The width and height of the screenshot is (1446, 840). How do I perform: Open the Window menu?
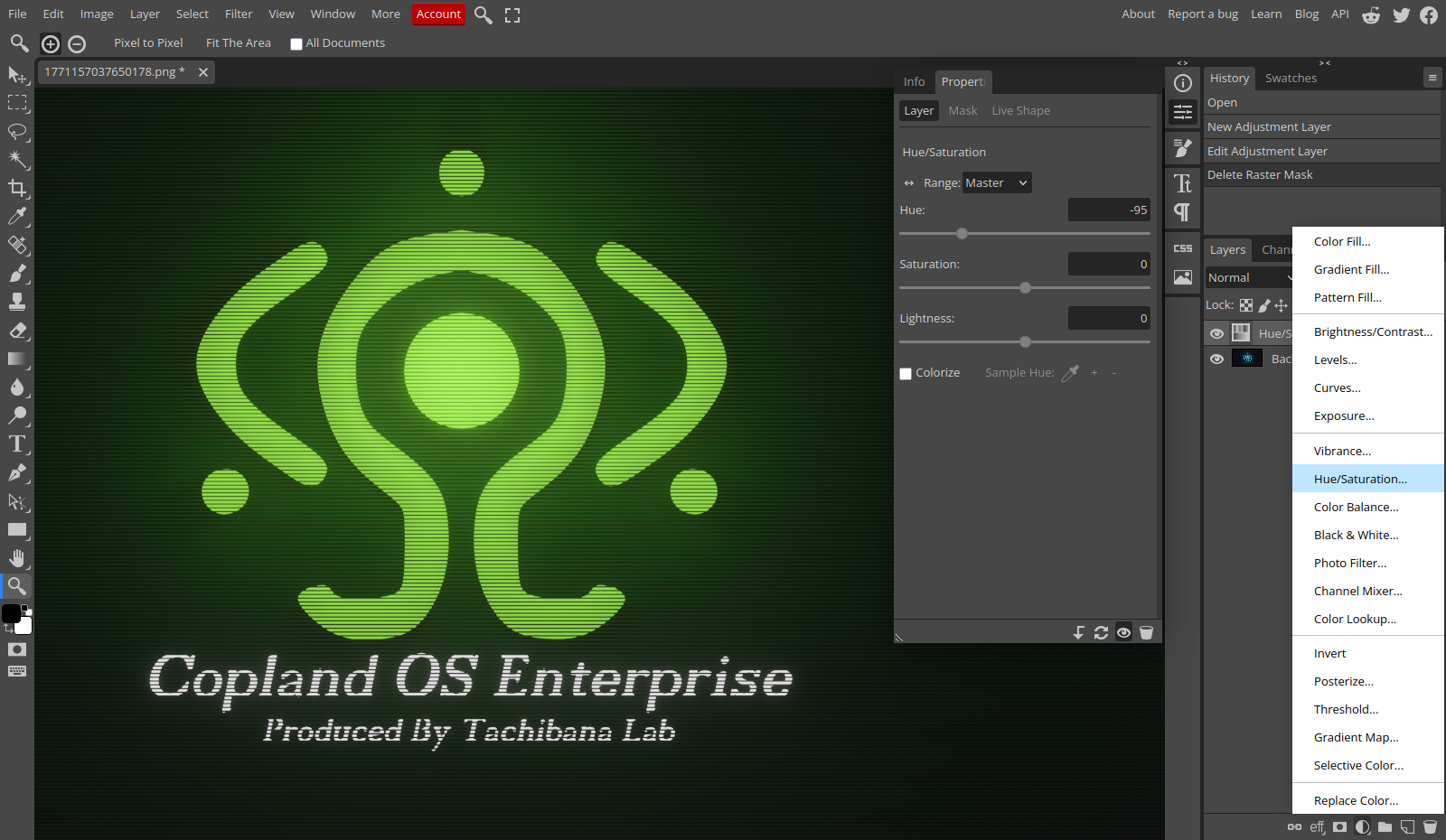click(x=333, y=14)
